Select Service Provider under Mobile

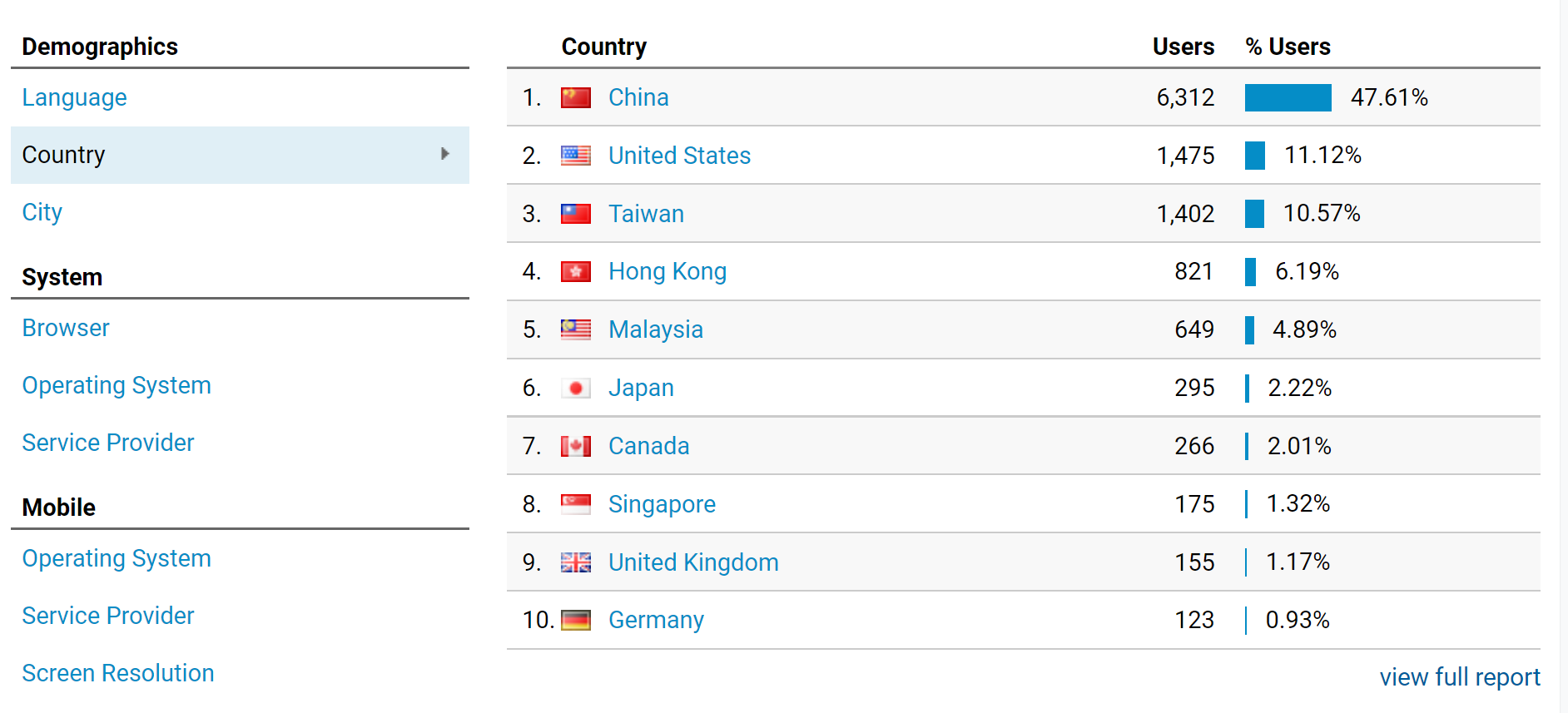point(107,616)
